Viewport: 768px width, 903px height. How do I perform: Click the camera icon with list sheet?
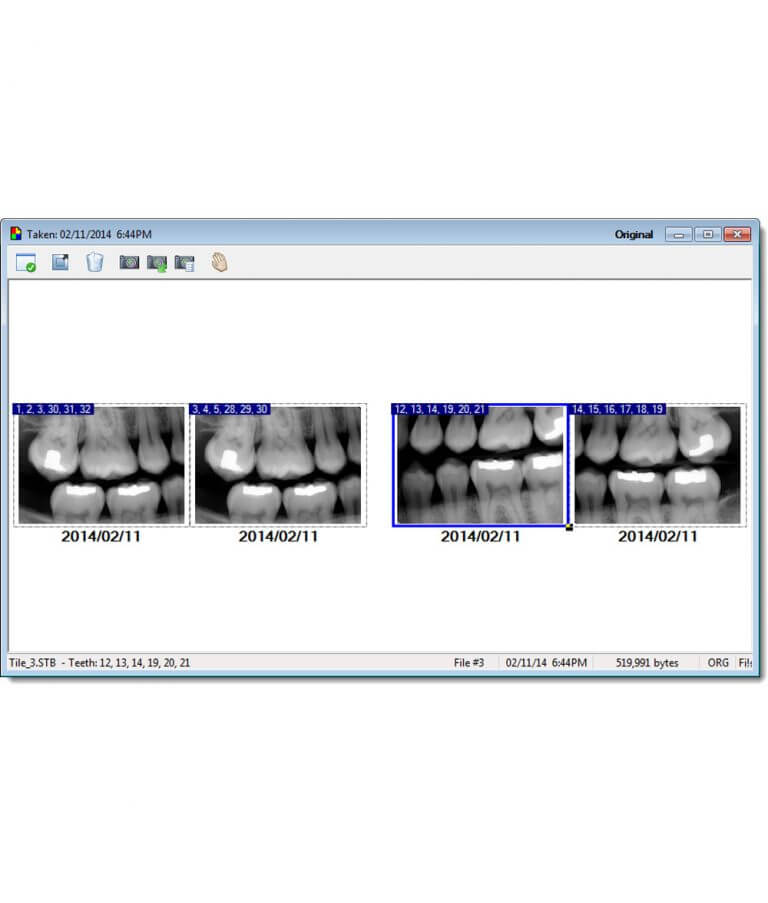click(x=185, y=263)
